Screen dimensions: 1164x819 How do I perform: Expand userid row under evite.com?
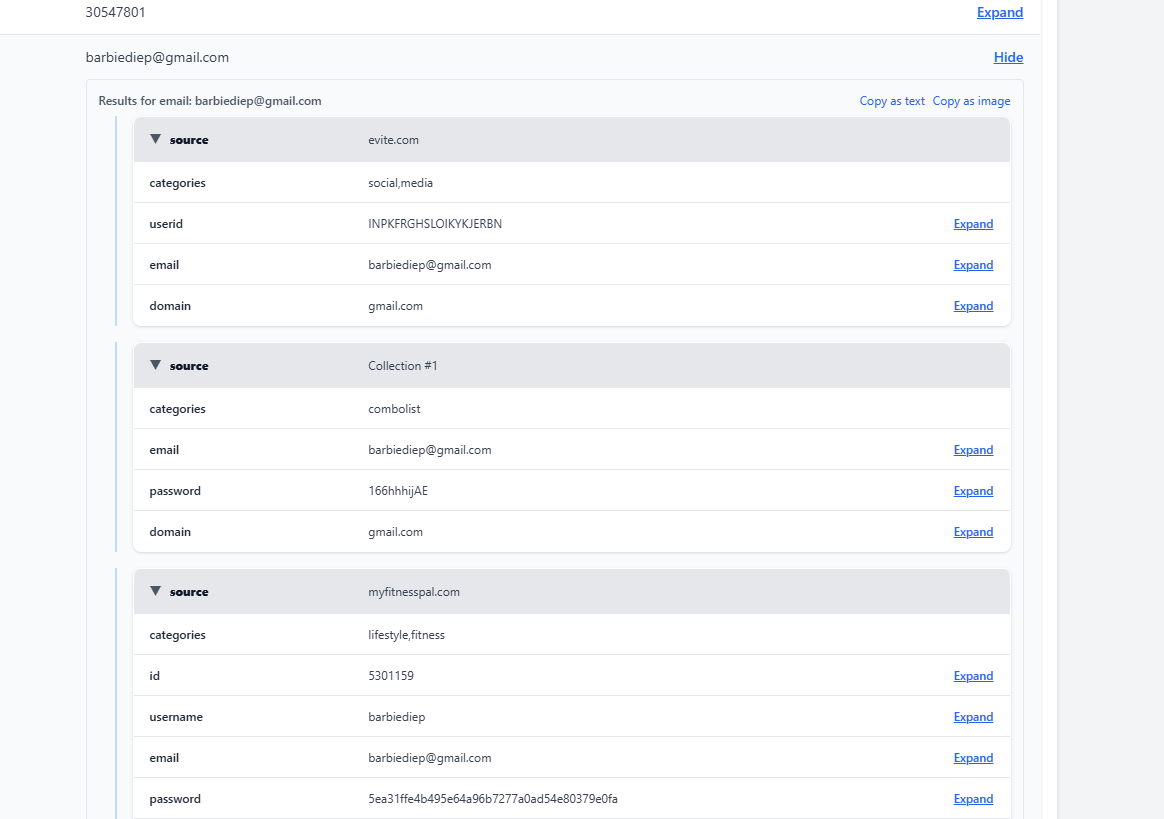(x=973, y=224)
